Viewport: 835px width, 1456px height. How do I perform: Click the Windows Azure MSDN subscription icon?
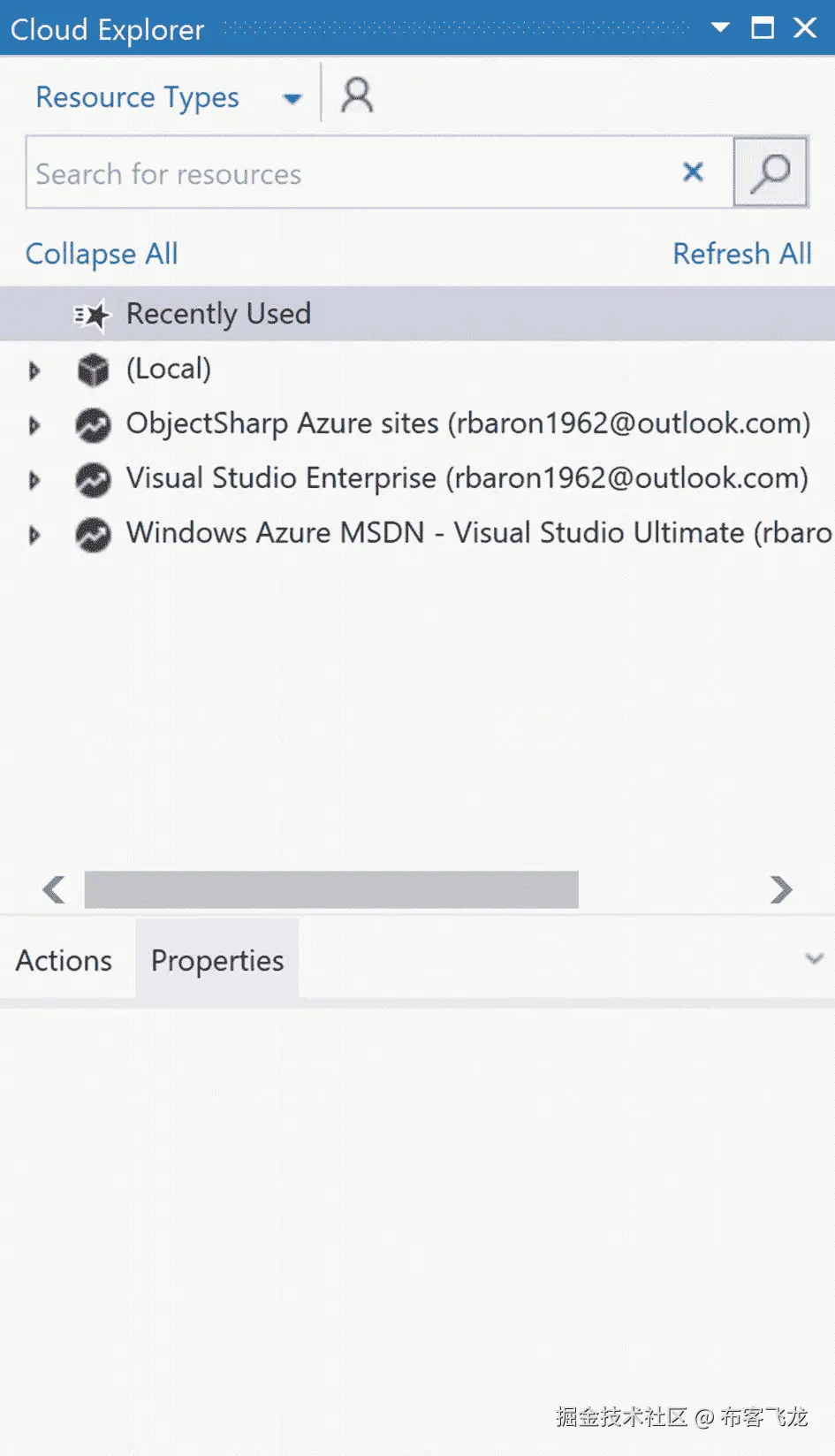(x=93, y=535)
